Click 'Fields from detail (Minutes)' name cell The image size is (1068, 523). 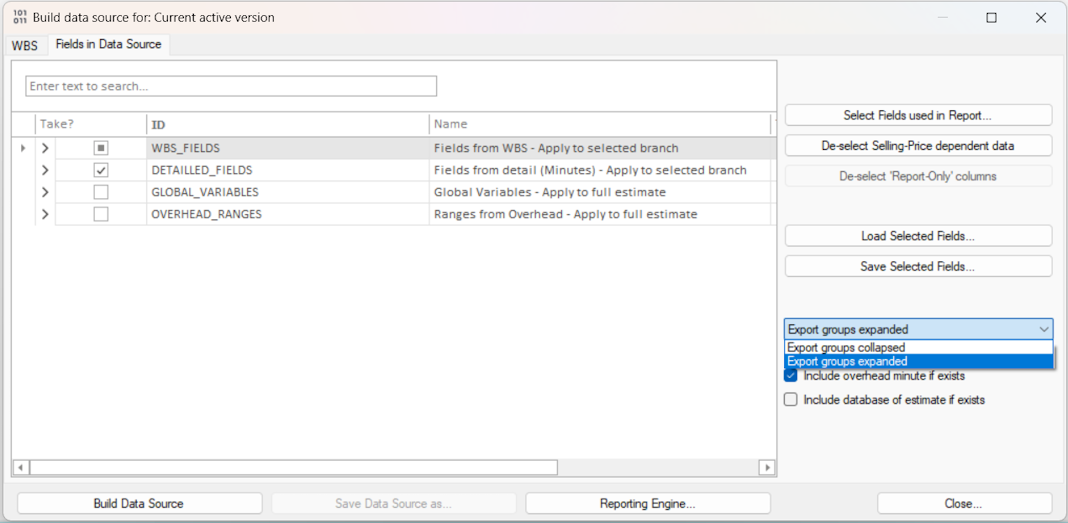(x=599, y=170)
